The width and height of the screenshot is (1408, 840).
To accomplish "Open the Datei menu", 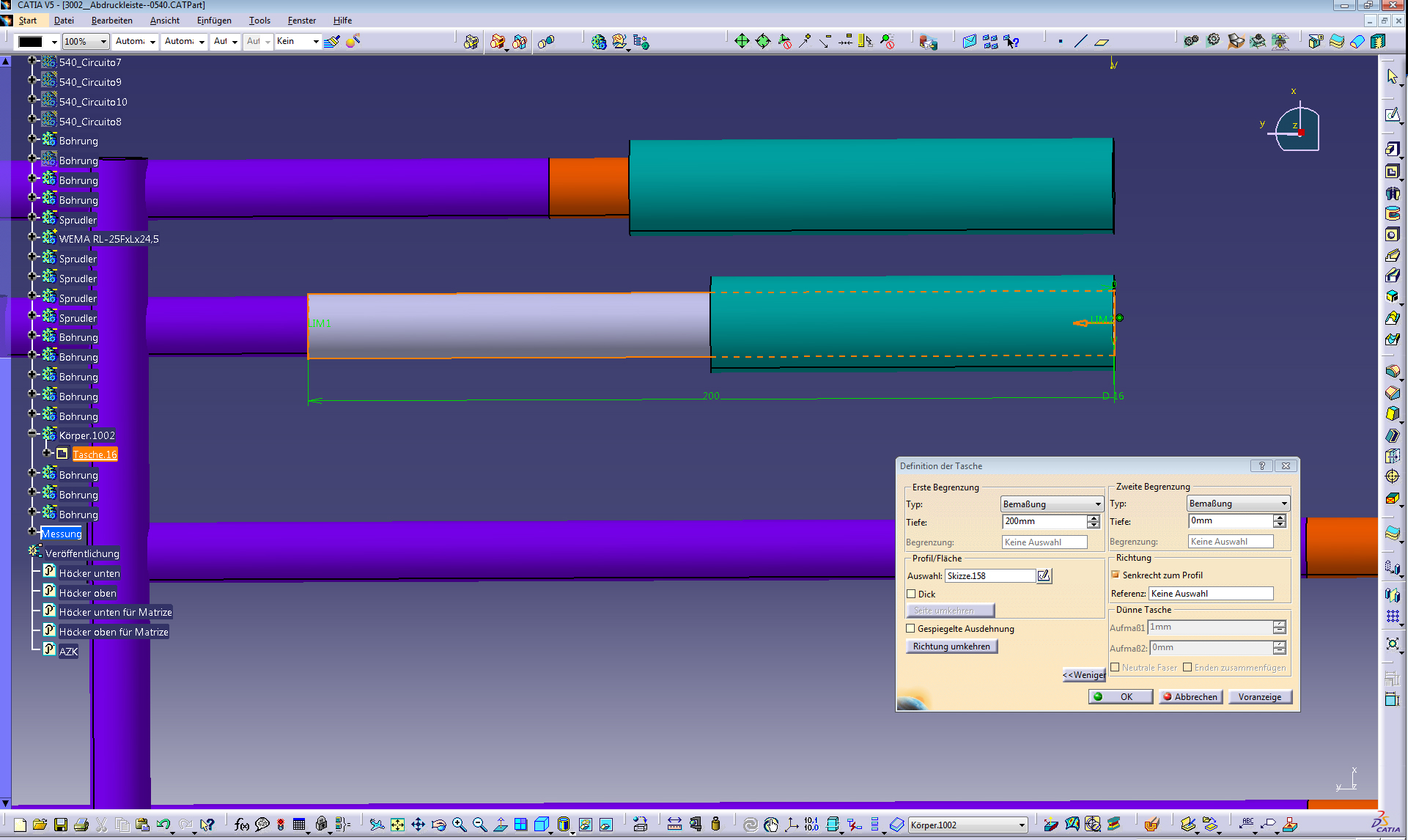I will [64, 21].
